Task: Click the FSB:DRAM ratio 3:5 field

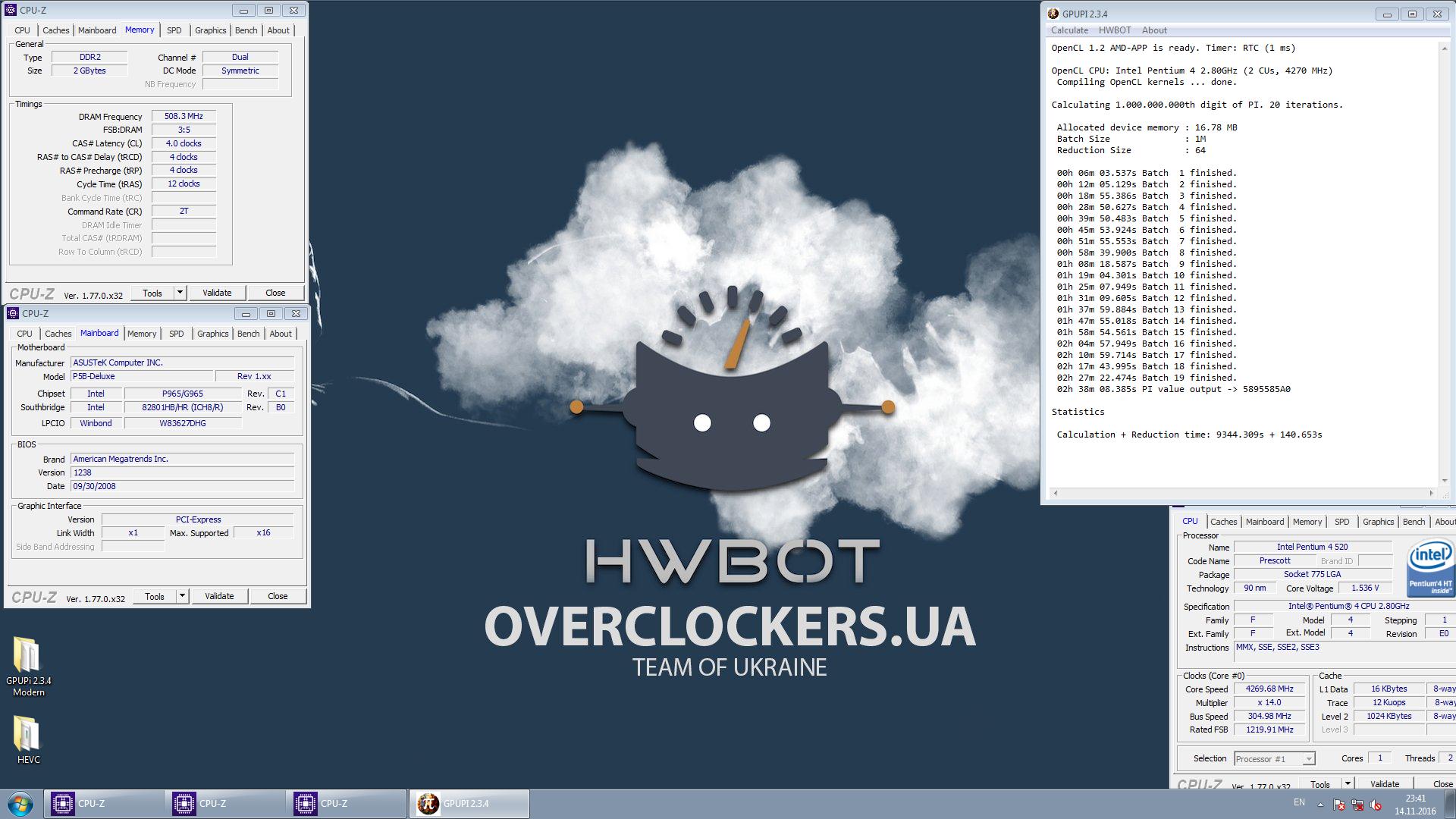Action: click(184, 130)
